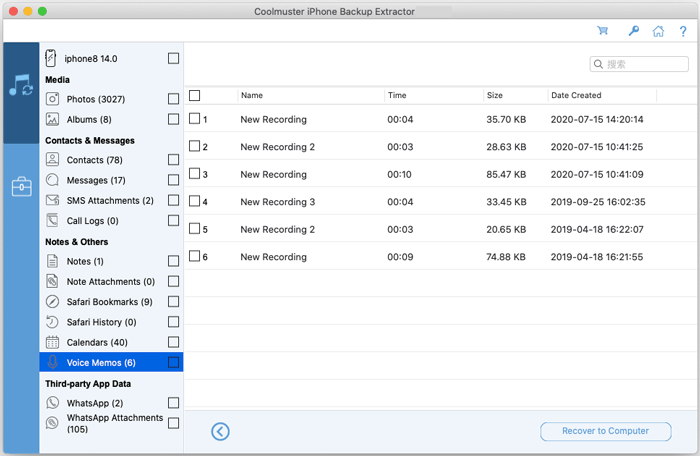Open the Notes (1) category
700x456 pixels.
(85, 261)
